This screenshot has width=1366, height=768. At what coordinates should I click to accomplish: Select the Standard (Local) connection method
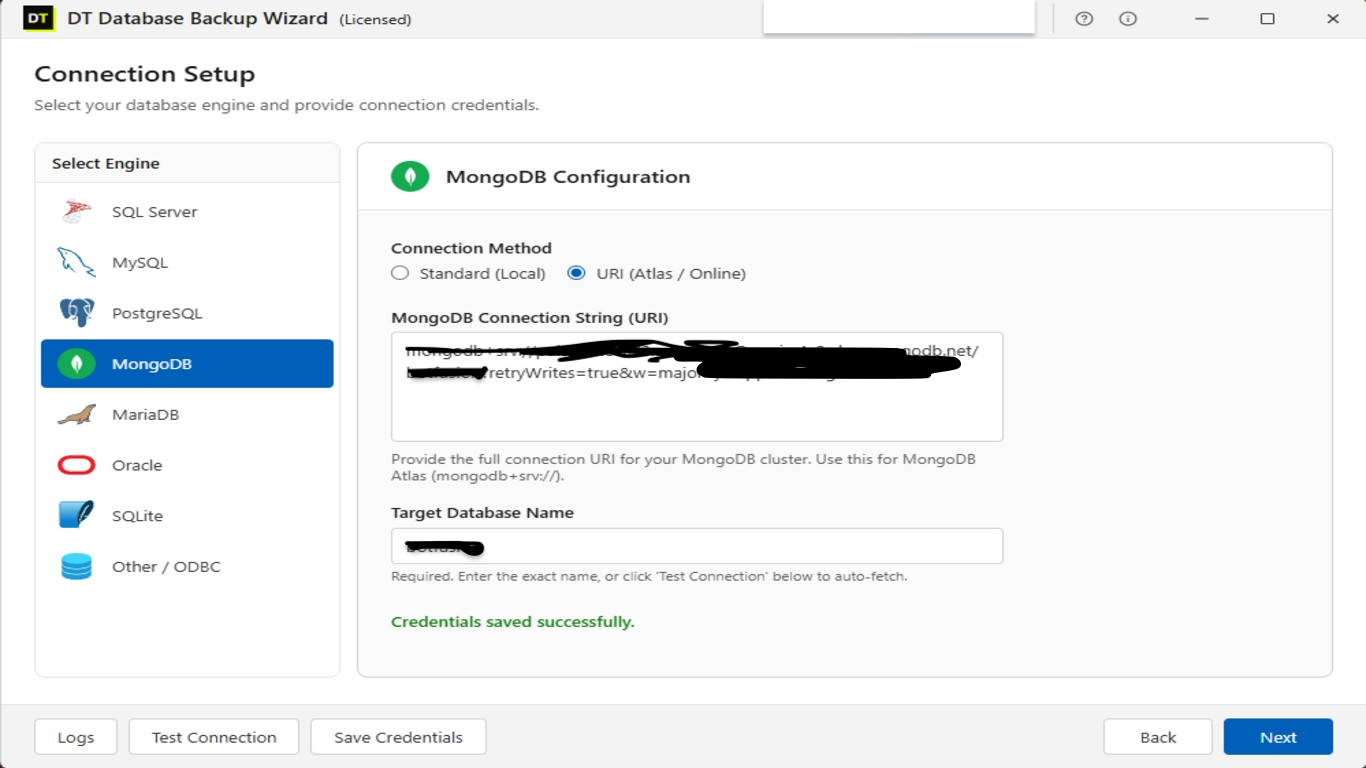pos(400,273)
